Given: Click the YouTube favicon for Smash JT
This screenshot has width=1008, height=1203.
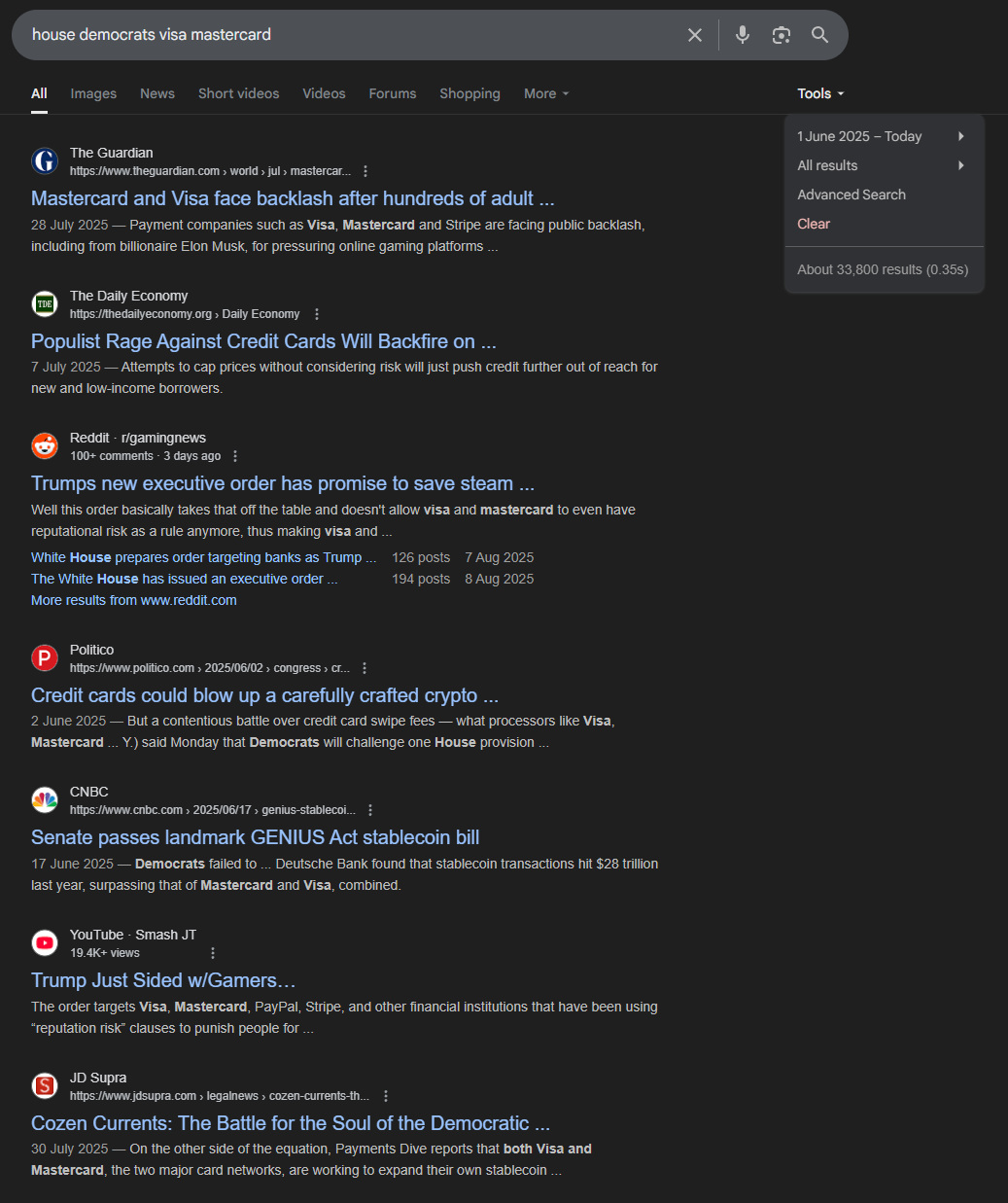Looking at the screenshot, I should [x=45, y=943].
